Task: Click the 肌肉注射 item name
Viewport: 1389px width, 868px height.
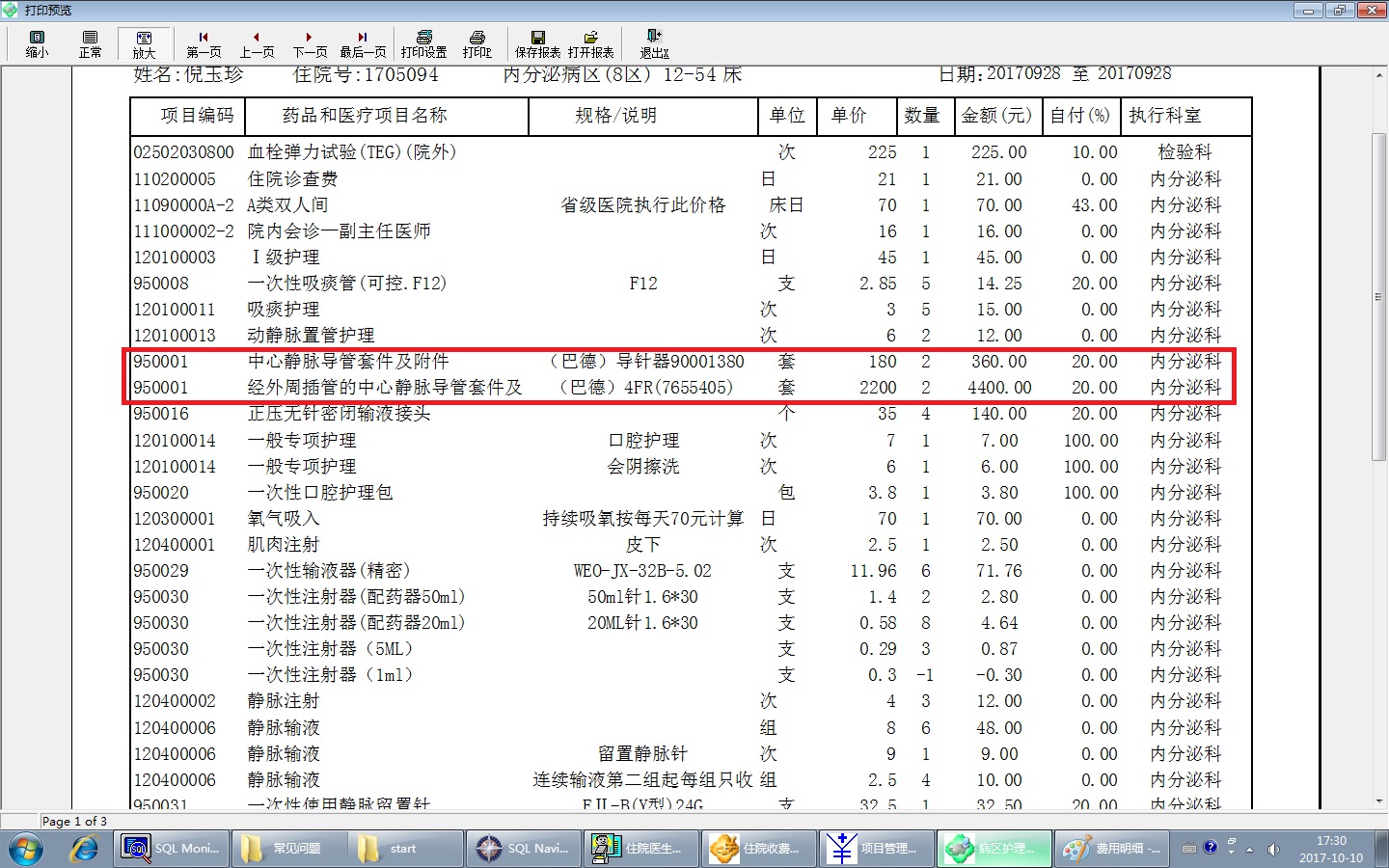Action: [284, 545]
